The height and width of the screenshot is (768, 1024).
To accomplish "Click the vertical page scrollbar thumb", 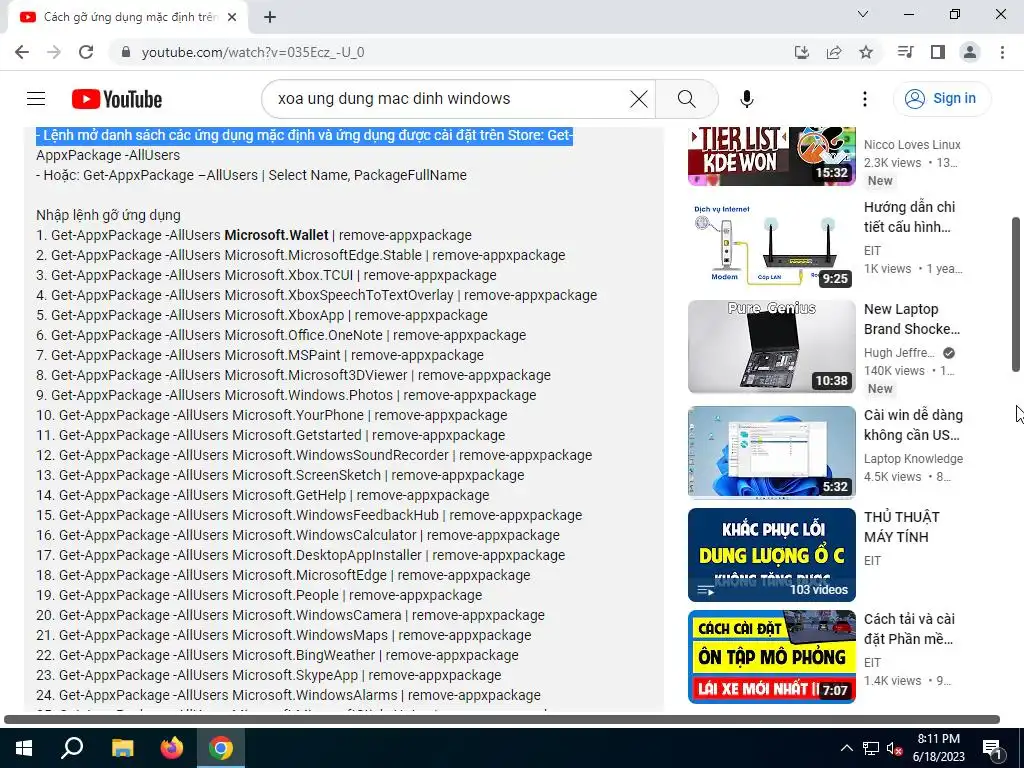I will [x=1016, y=295].
